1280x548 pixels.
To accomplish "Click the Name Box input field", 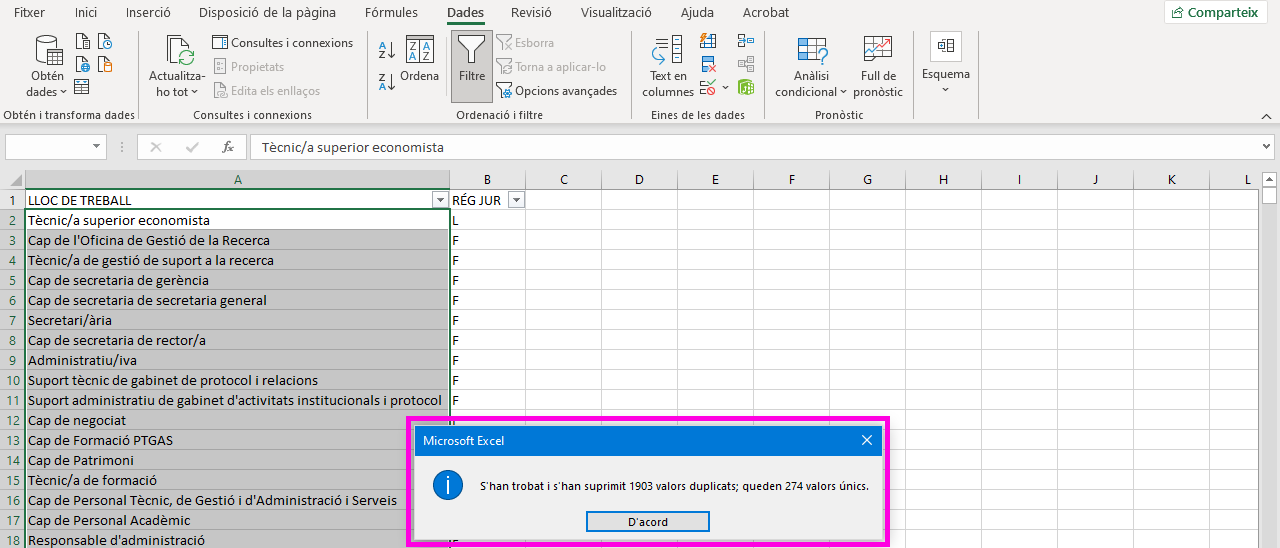I will click(x=48, y=147).
